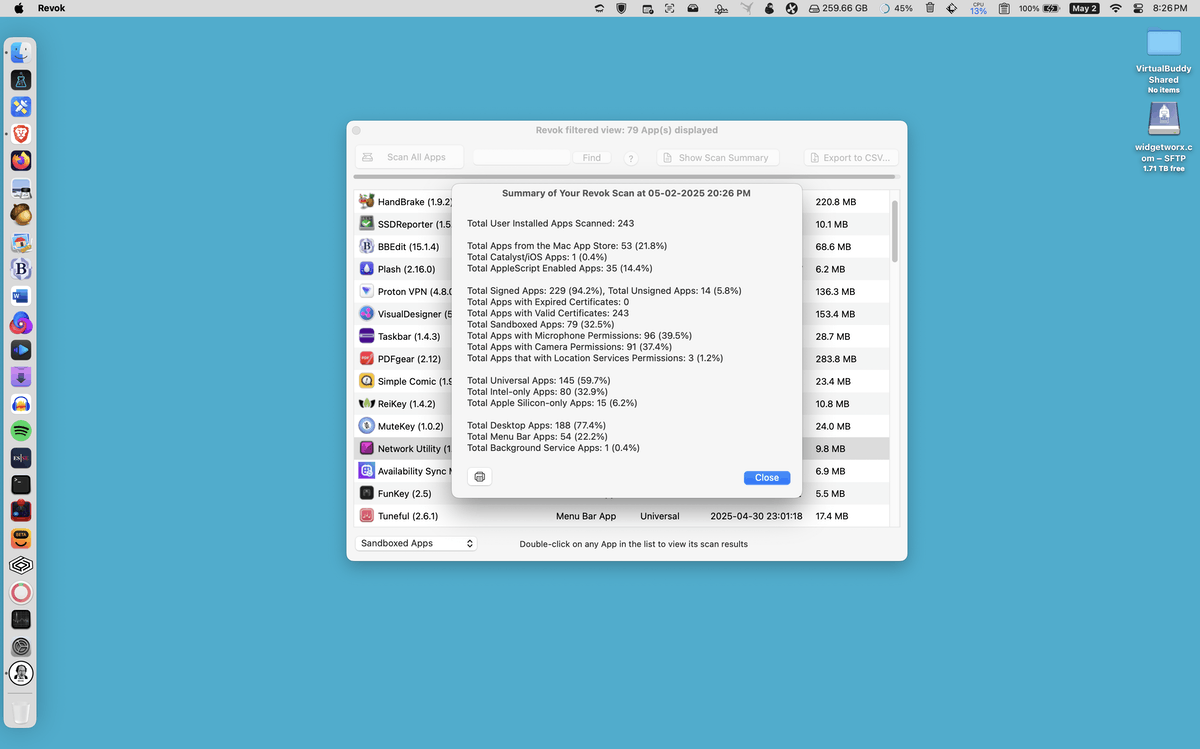Click the 259.66 GB disk space indicator
Viewport: 1200px width, 749px height.
837,8
